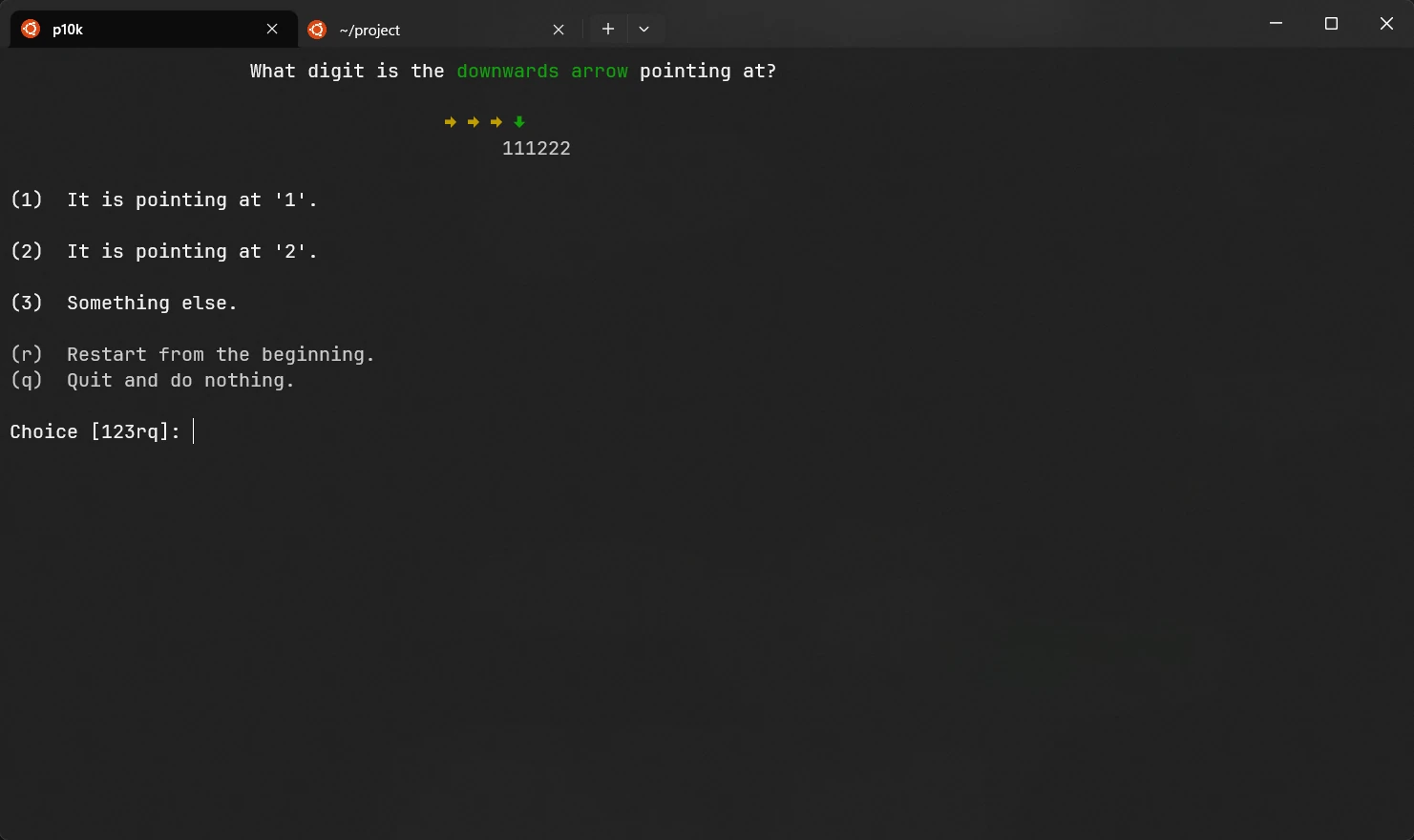Click the first yellow right arrow glyph
Image resolution: width=1414 pixels, height=840 pixels.
point(451,122)
